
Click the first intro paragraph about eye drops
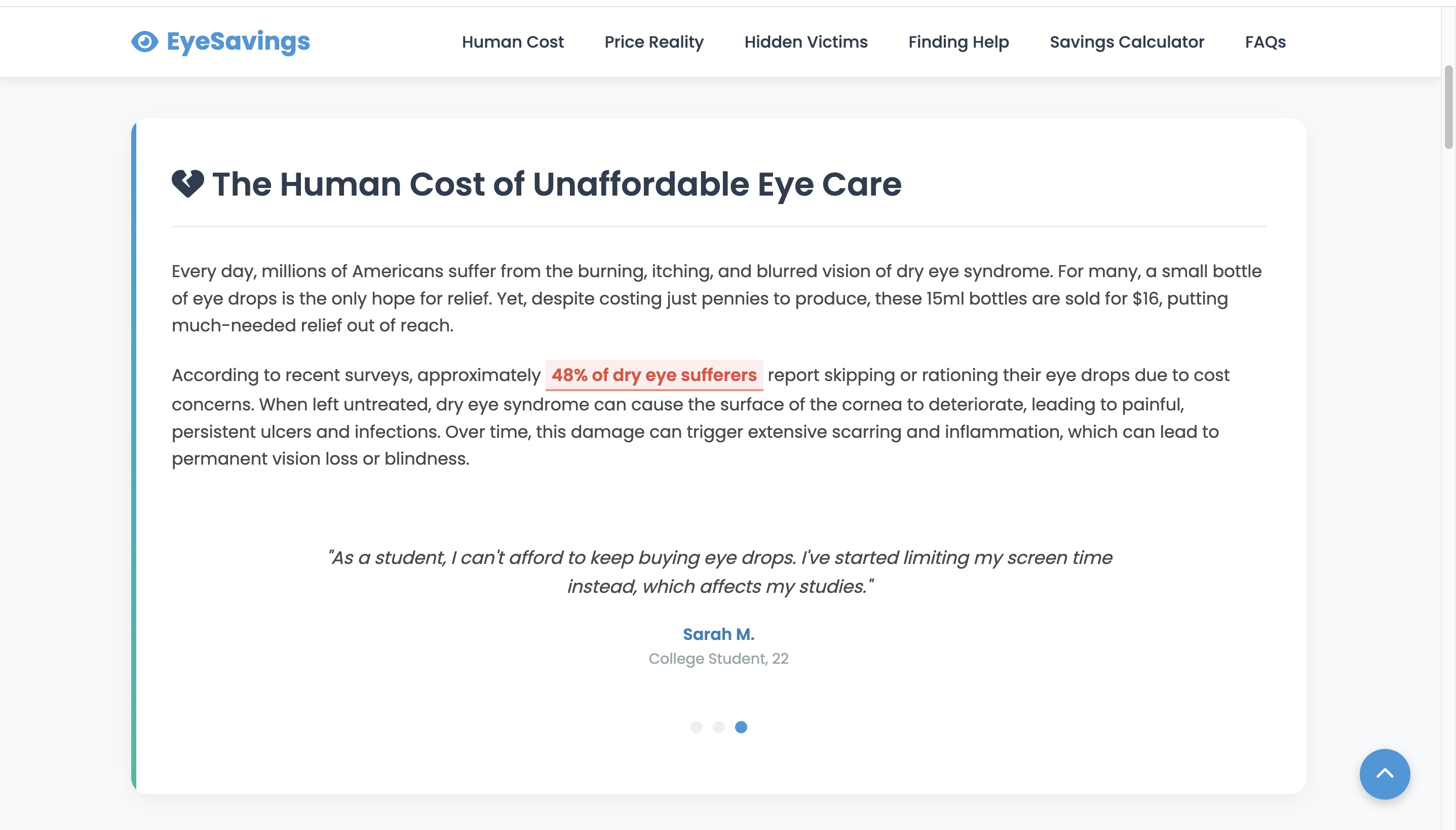click(x=716, y=298)
